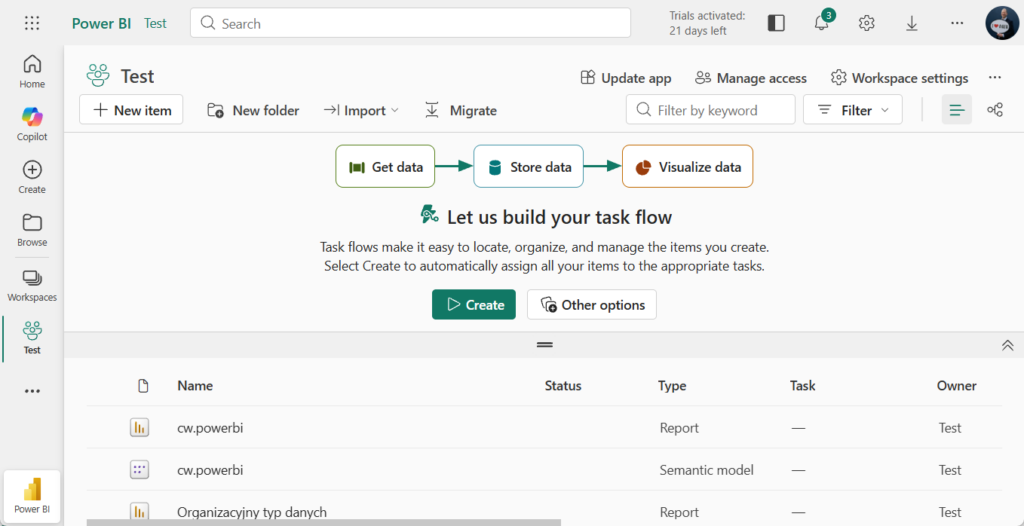
Task: Open Workspace settings
Action: (899, 78)
